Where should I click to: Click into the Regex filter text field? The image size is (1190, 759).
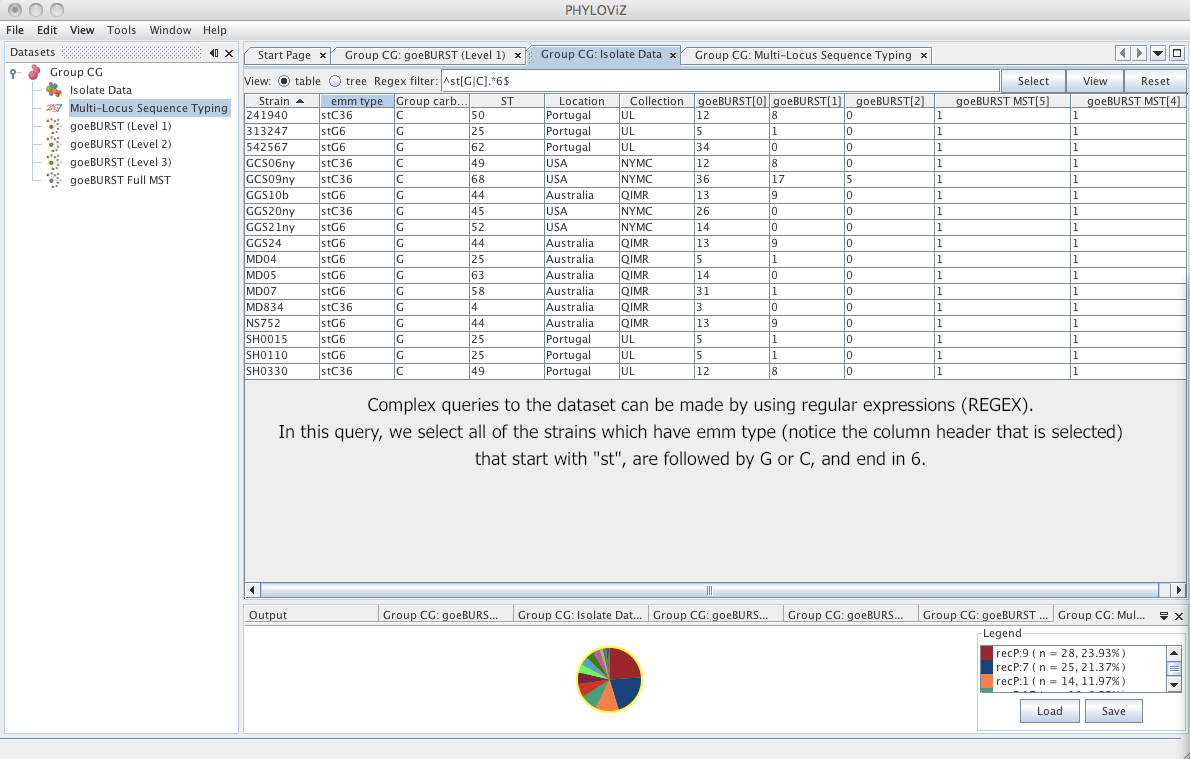click(x=719, y=81)
